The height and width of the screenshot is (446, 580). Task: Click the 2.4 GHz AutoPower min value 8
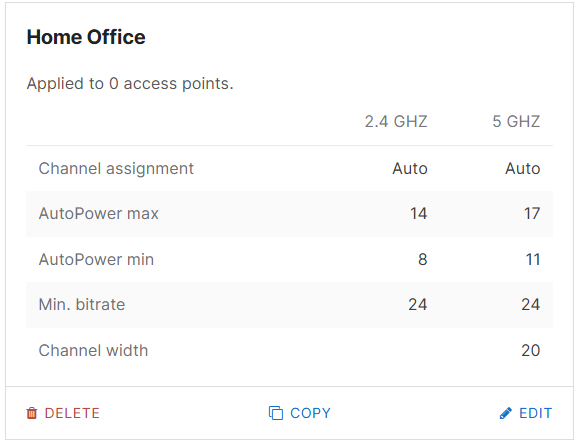pos(423,259)
